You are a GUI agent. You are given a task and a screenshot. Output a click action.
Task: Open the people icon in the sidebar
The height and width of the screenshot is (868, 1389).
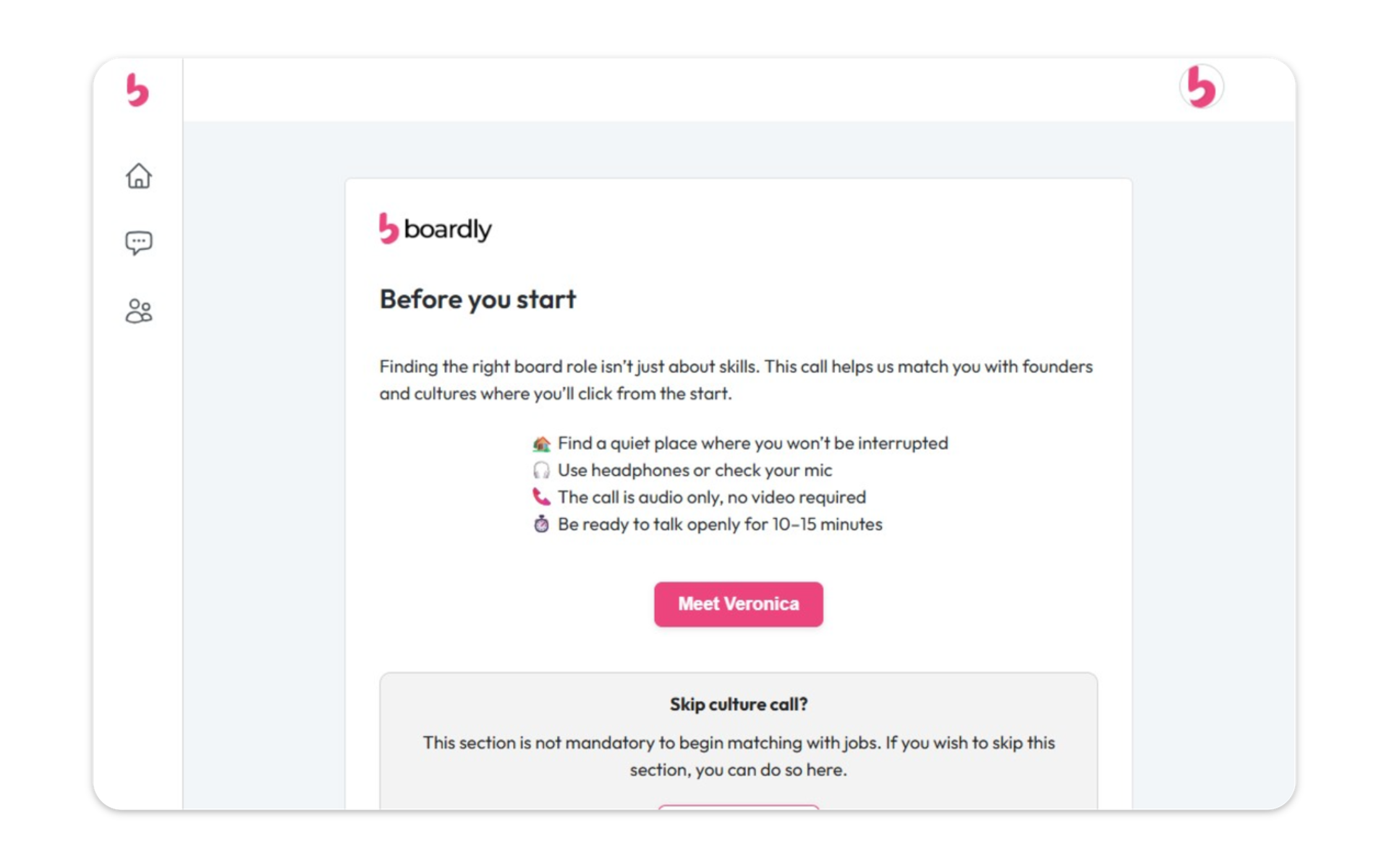tap(138, 311)
